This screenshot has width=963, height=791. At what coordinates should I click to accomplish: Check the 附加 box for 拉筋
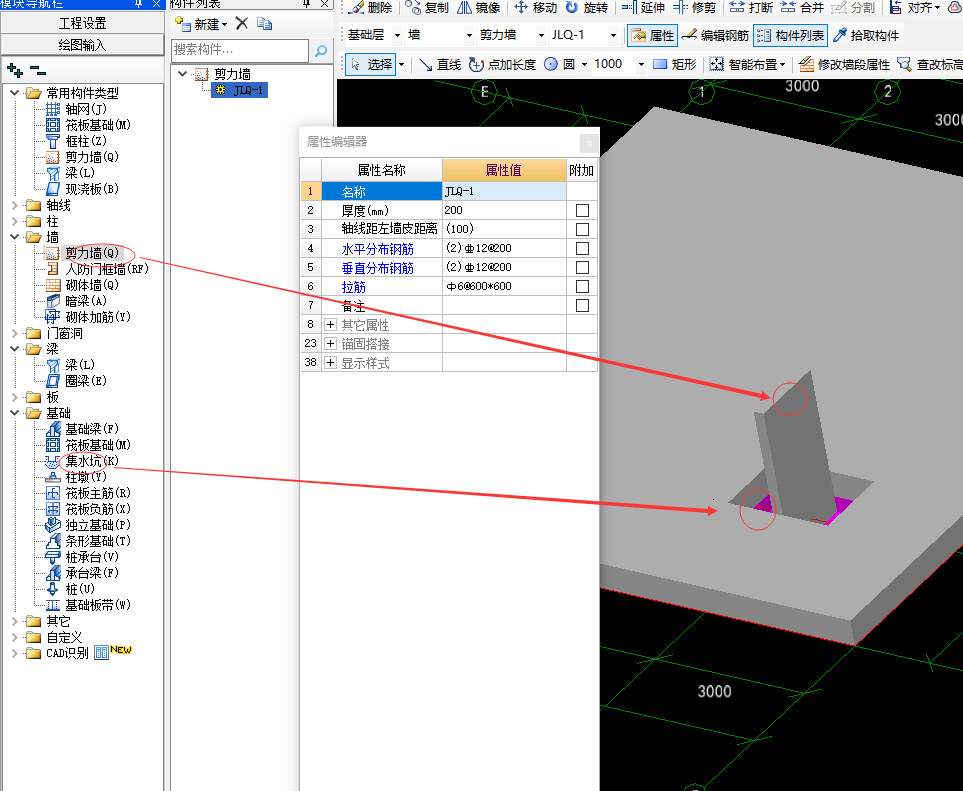(582, 287)
